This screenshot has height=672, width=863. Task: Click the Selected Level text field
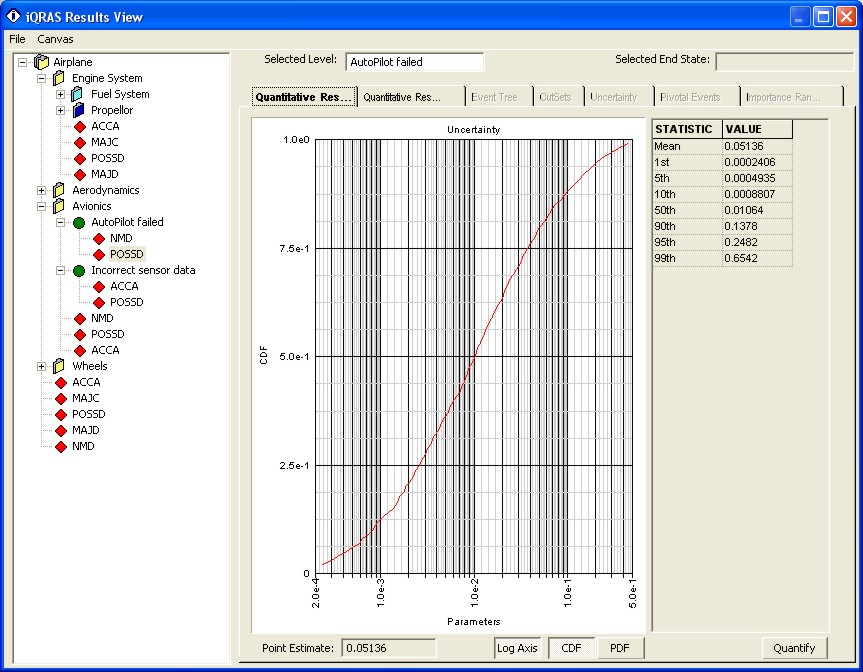(414, 62)
